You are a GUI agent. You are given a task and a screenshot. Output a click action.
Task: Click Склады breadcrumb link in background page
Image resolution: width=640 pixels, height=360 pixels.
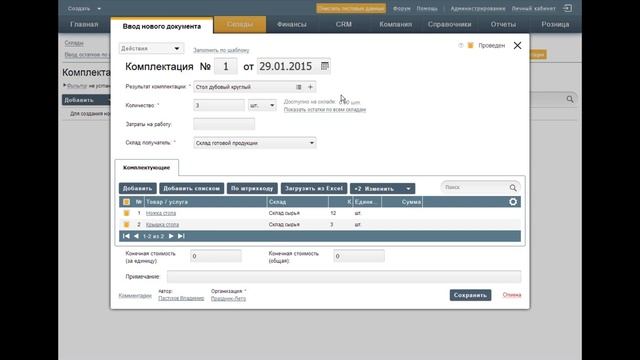pos(74,43)
